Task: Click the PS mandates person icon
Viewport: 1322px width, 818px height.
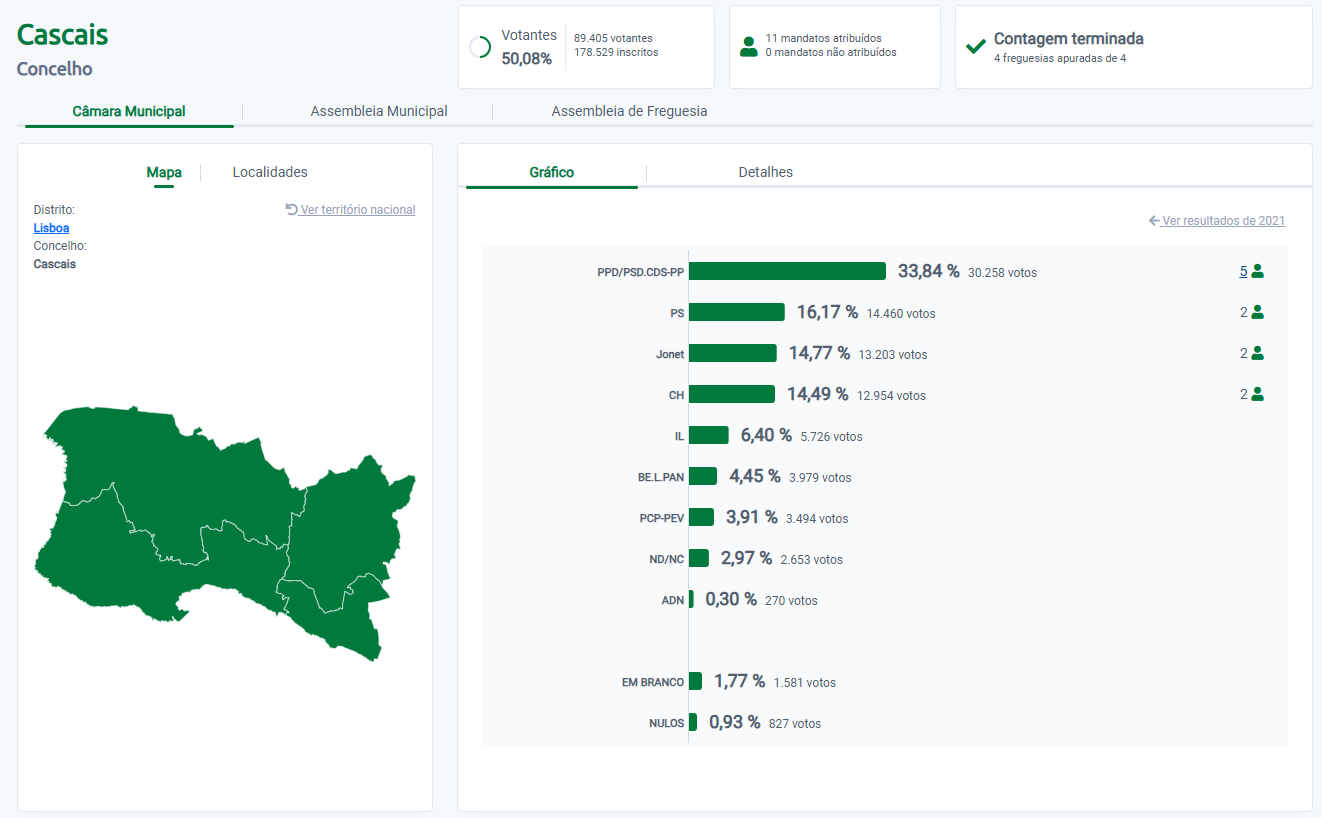Action: click(1257, 312)
